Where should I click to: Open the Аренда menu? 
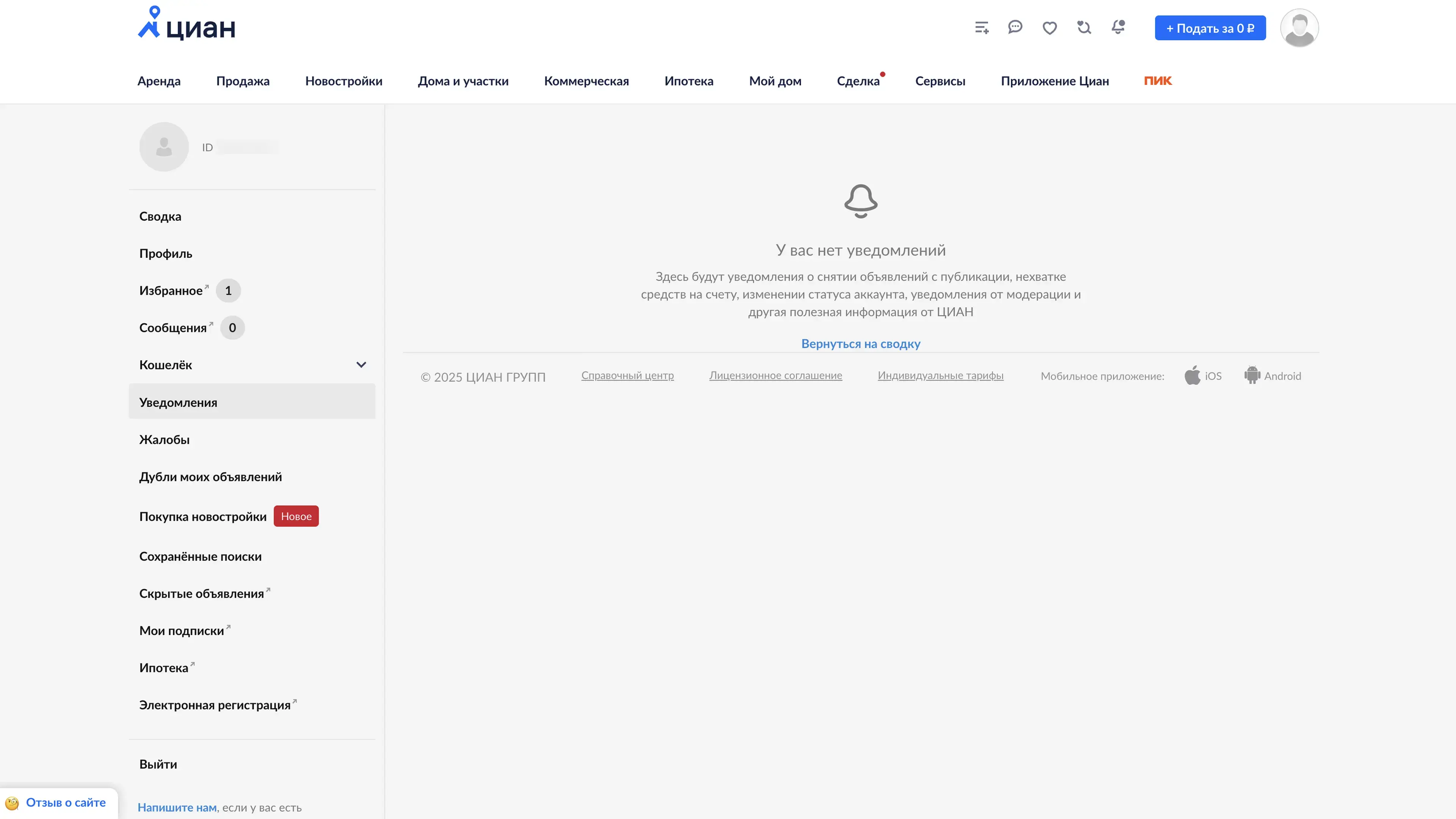(159, 81)
